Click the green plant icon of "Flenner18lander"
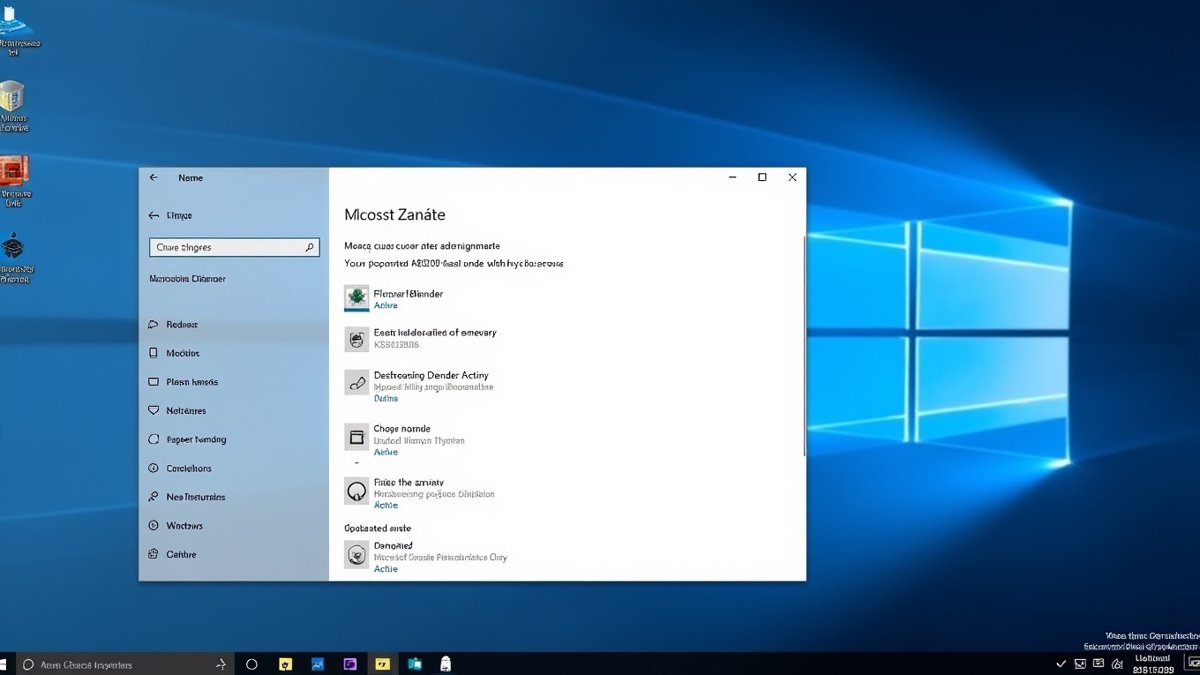The width and height of the screenshot is (1200, 675). (356, 298)
